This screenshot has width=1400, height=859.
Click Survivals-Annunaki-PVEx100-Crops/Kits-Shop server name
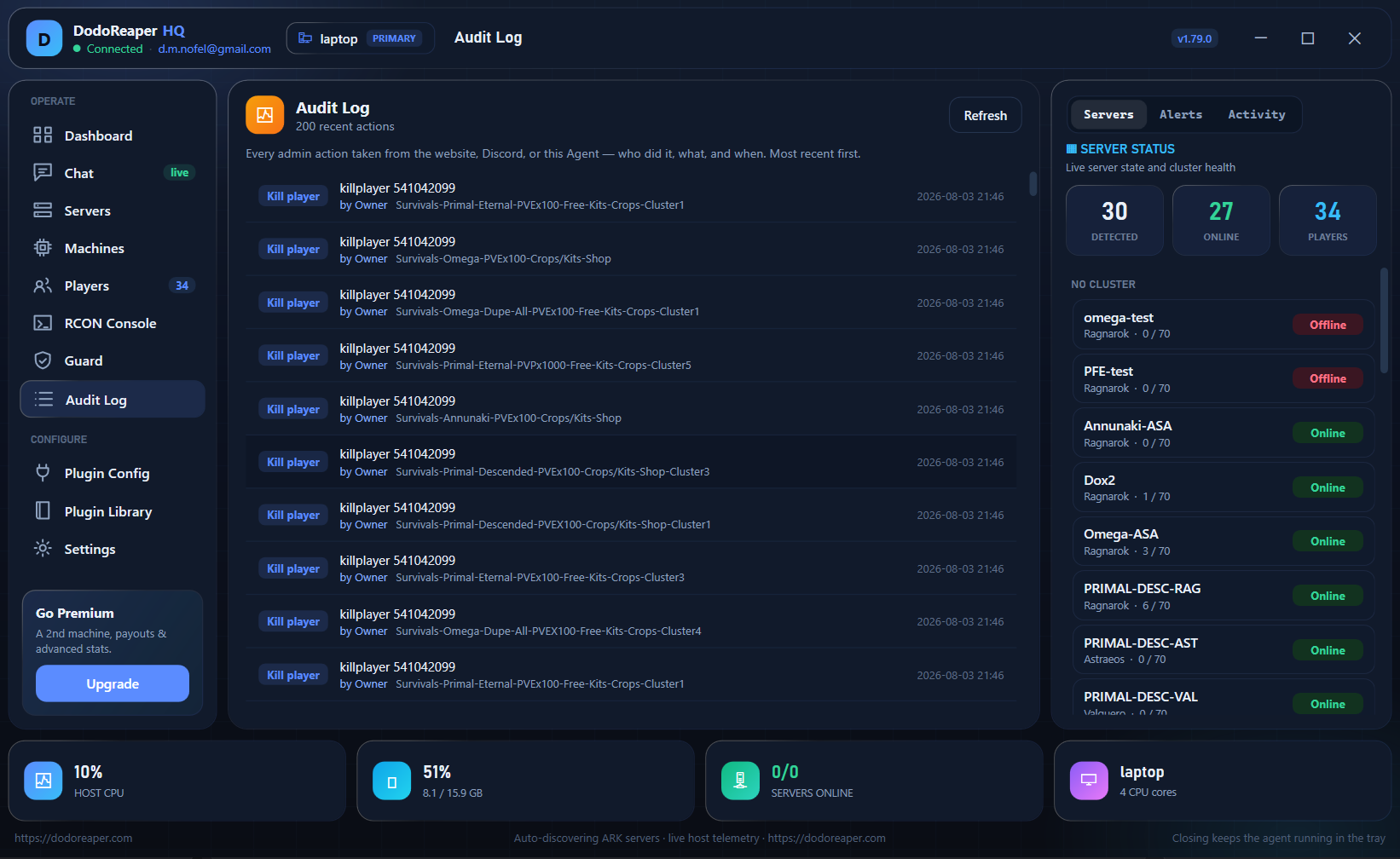[x=508, y=418]
